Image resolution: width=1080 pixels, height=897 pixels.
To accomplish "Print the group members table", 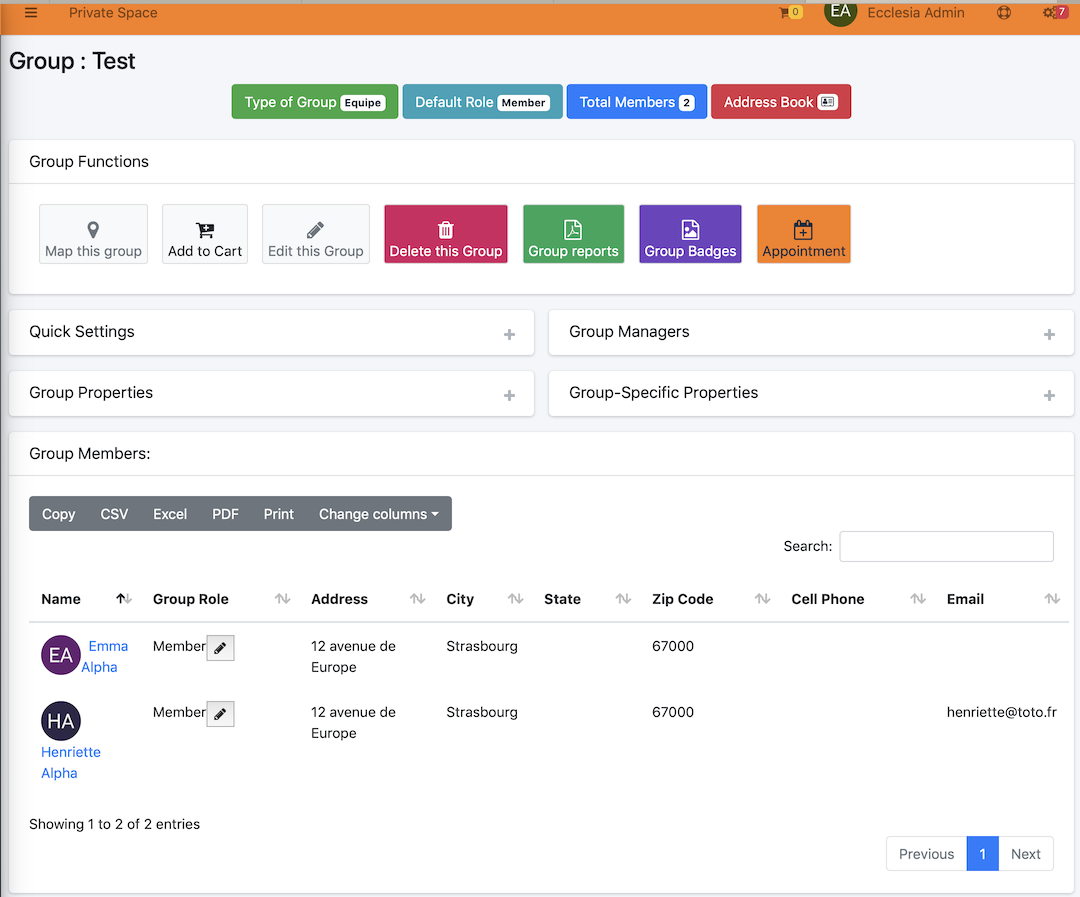I will click(278, 514).
